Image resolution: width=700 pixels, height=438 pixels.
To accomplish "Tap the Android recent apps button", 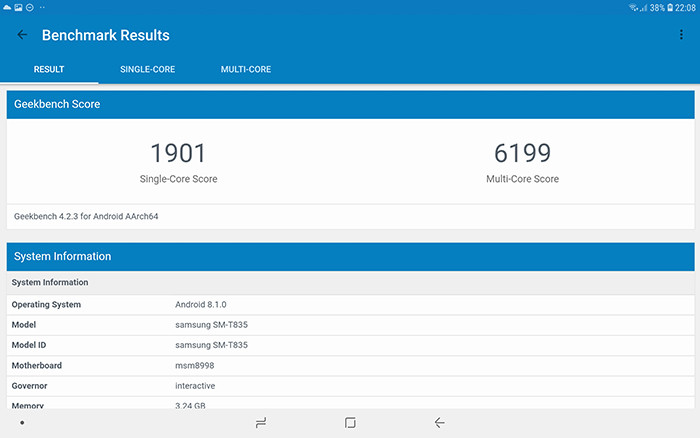I will (261, 423).
